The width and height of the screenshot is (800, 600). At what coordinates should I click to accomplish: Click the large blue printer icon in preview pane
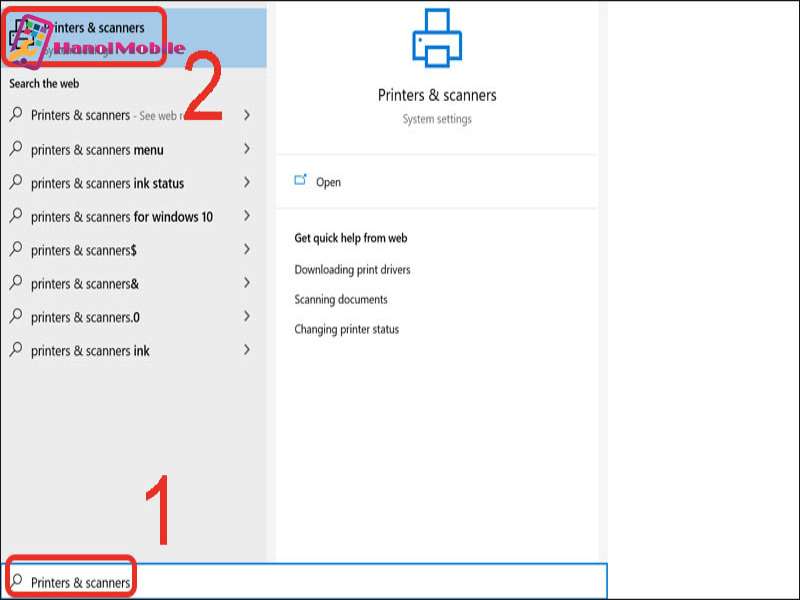pyautogui.click(x=437, y=39)
